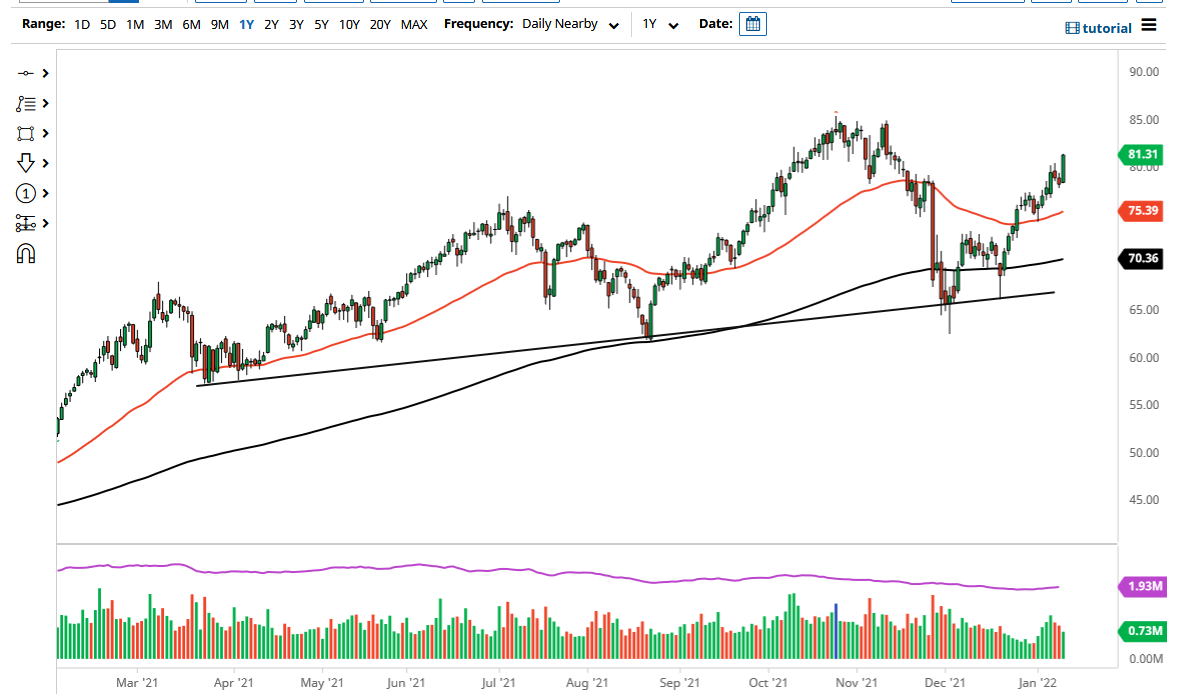Select the arrow annotation tool
Image resolution: width=1178 pixels, height=695 pixels.
pos(26,163)
